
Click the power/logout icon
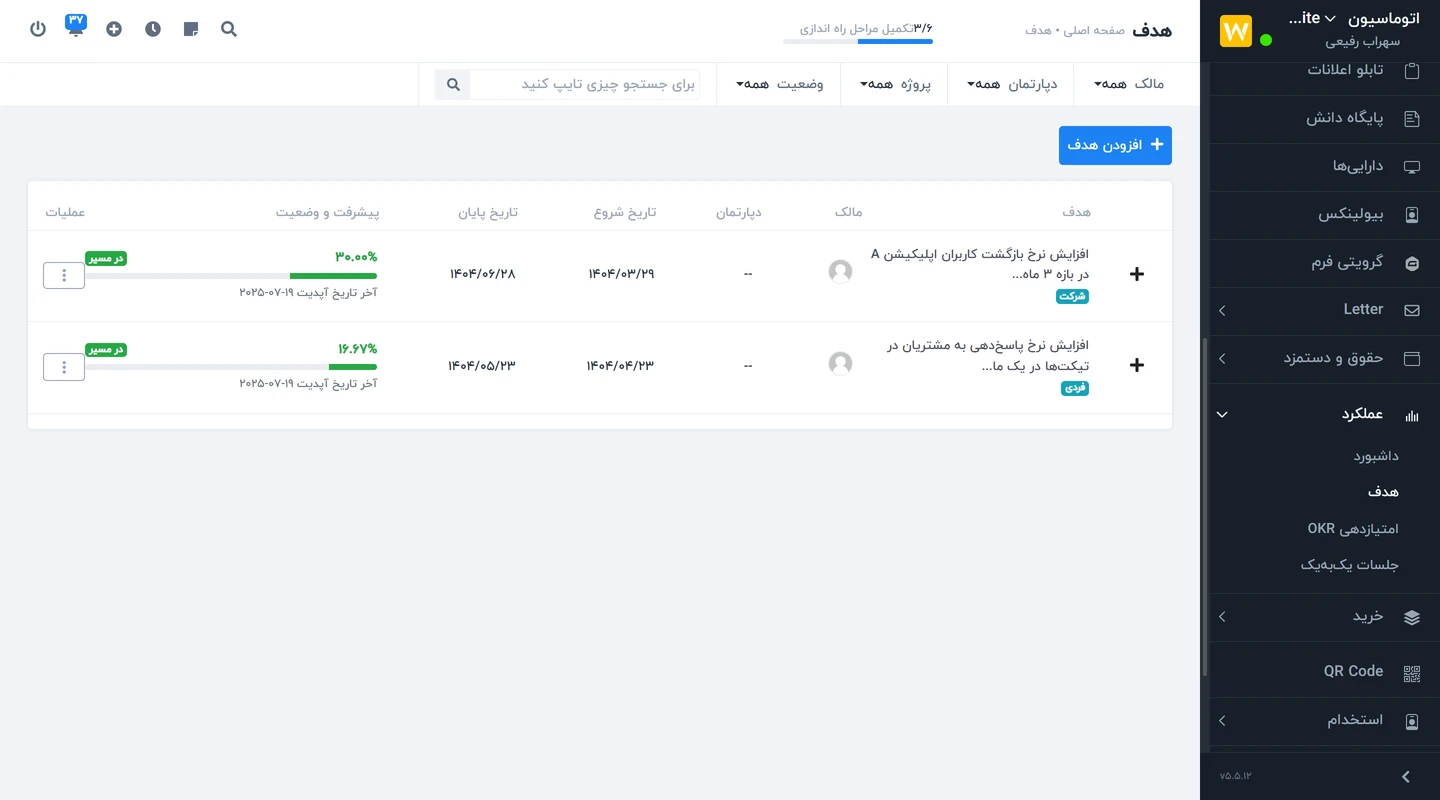[38, 29]
